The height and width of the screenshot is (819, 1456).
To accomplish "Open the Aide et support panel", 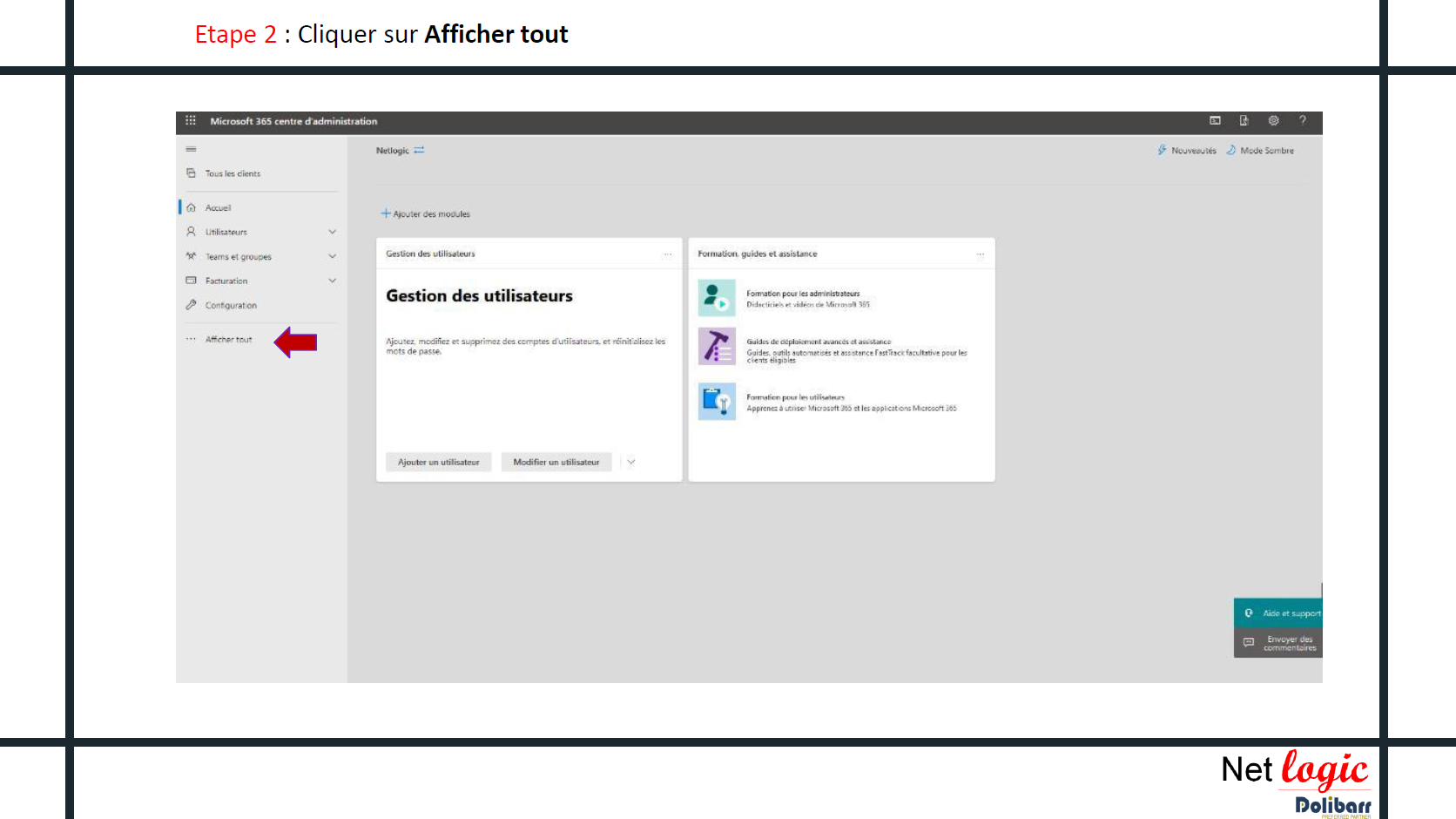I will [x=1280, y=613].
